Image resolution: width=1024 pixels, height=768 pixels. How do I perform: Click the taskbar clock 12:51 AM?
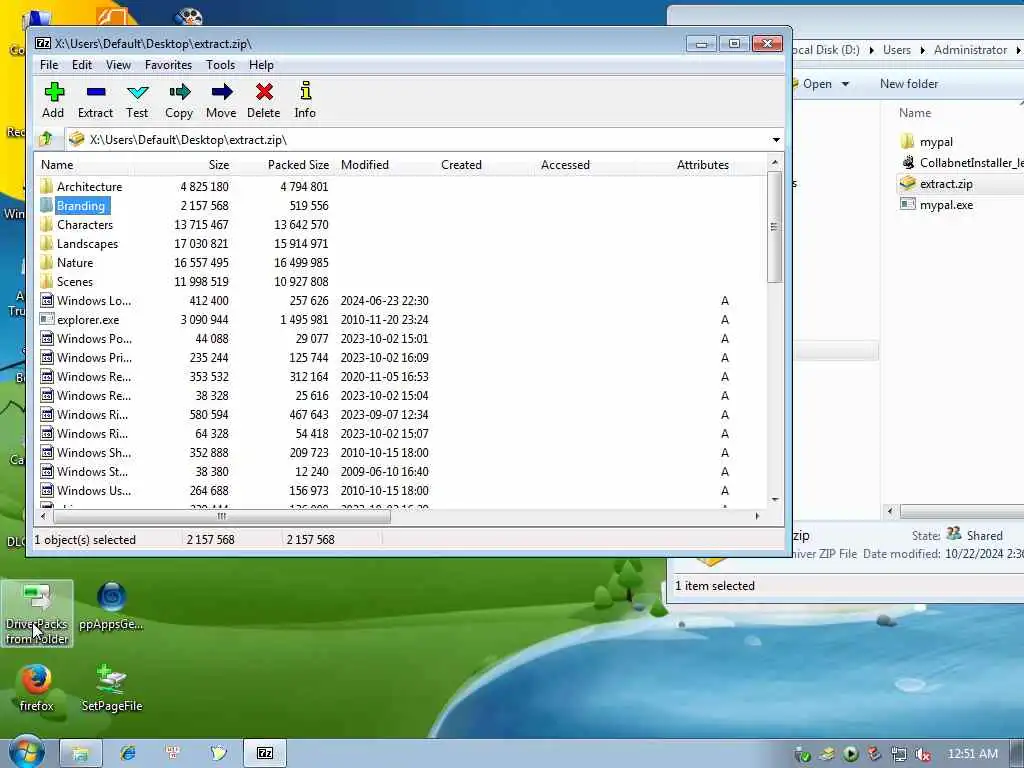tap(972, 754)
